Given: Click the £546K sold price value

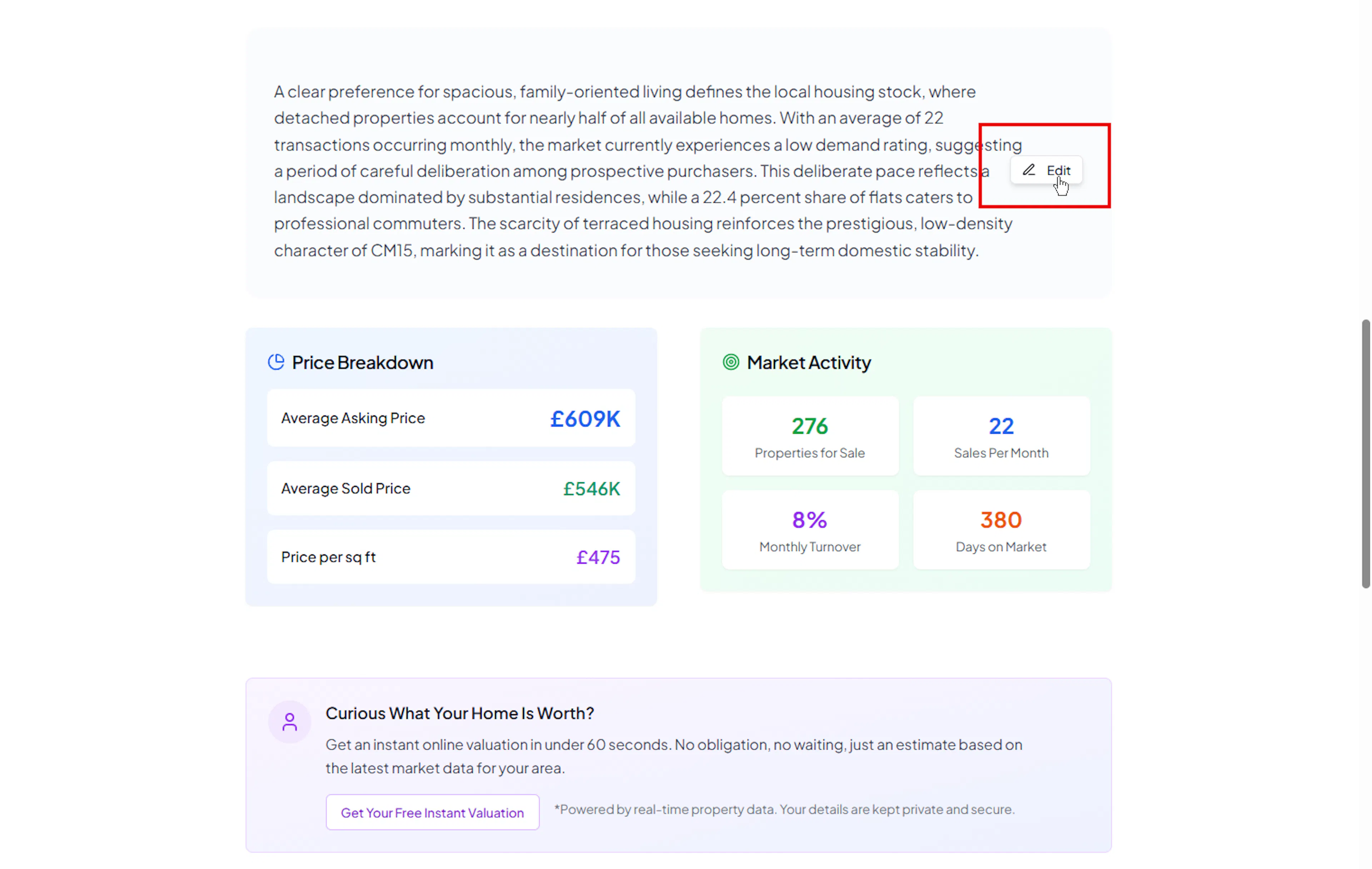Looking at the screenshot, I should click(591, 489).
